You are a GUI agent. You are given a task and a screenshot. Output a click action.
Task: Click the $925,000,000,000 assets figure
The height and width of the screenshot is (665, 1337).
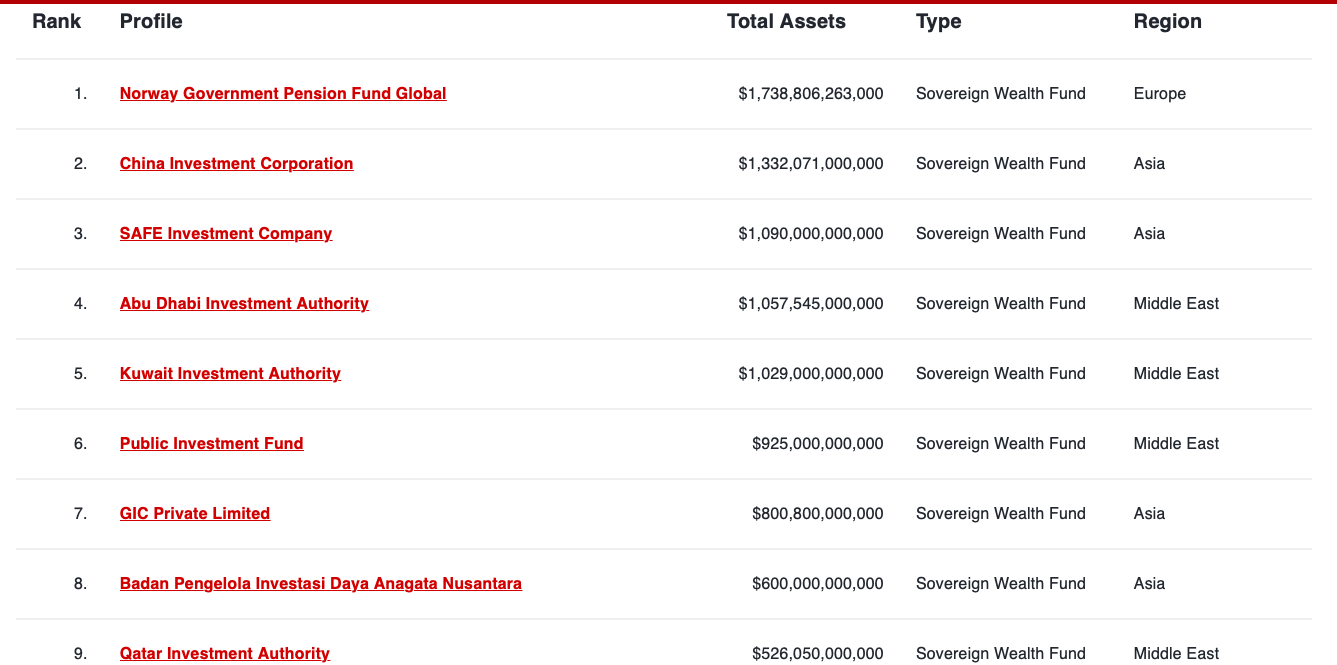tap(817, 443)
